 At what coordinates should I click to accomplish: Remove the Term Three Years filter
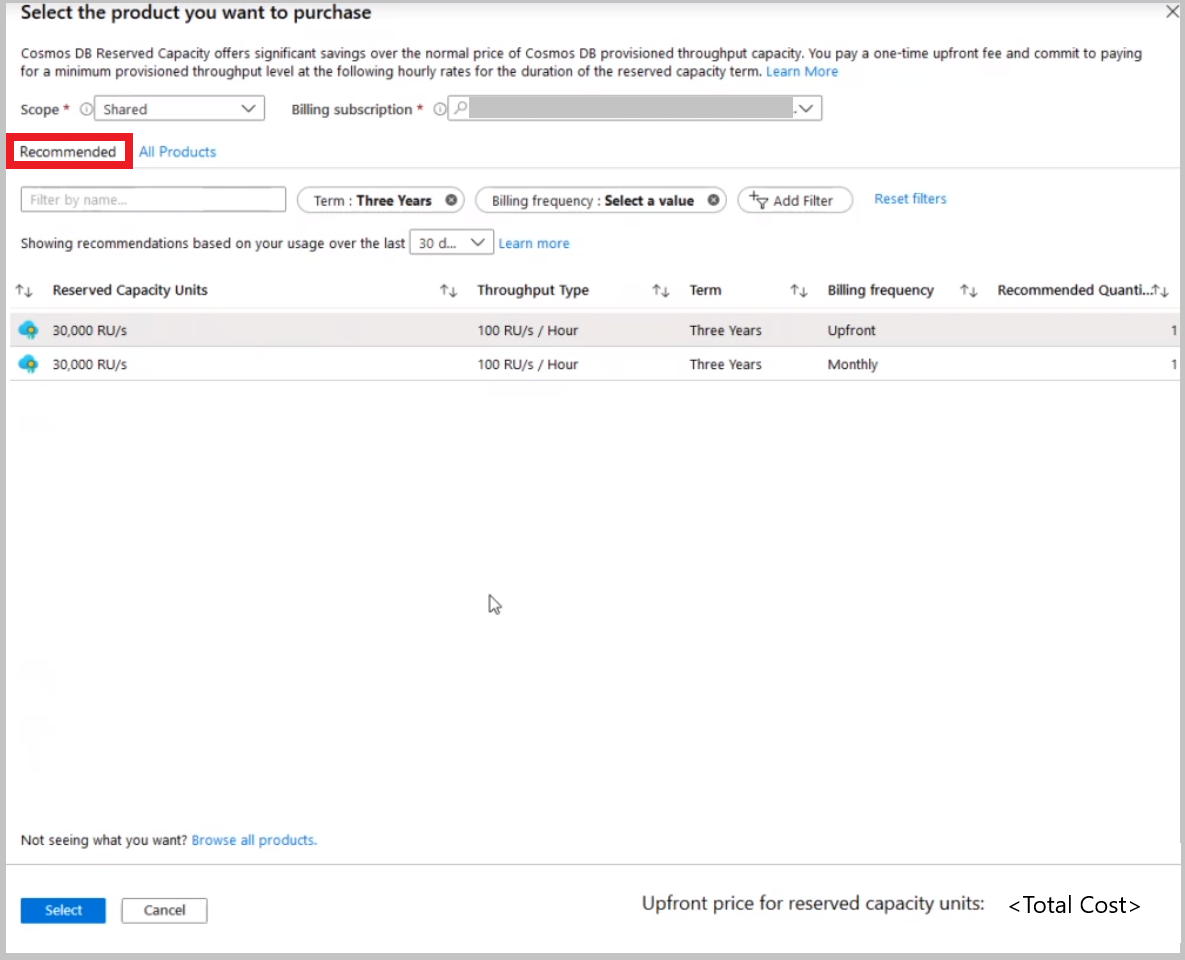click(x=451, y=200)
